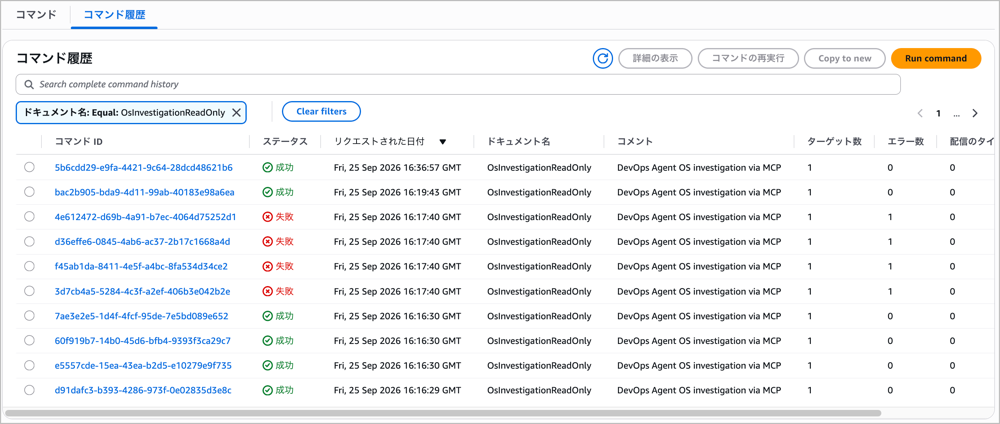Click the ターゲット数 column header
The height and width of the screenshot is (424, 1000).
click(834, 142)
